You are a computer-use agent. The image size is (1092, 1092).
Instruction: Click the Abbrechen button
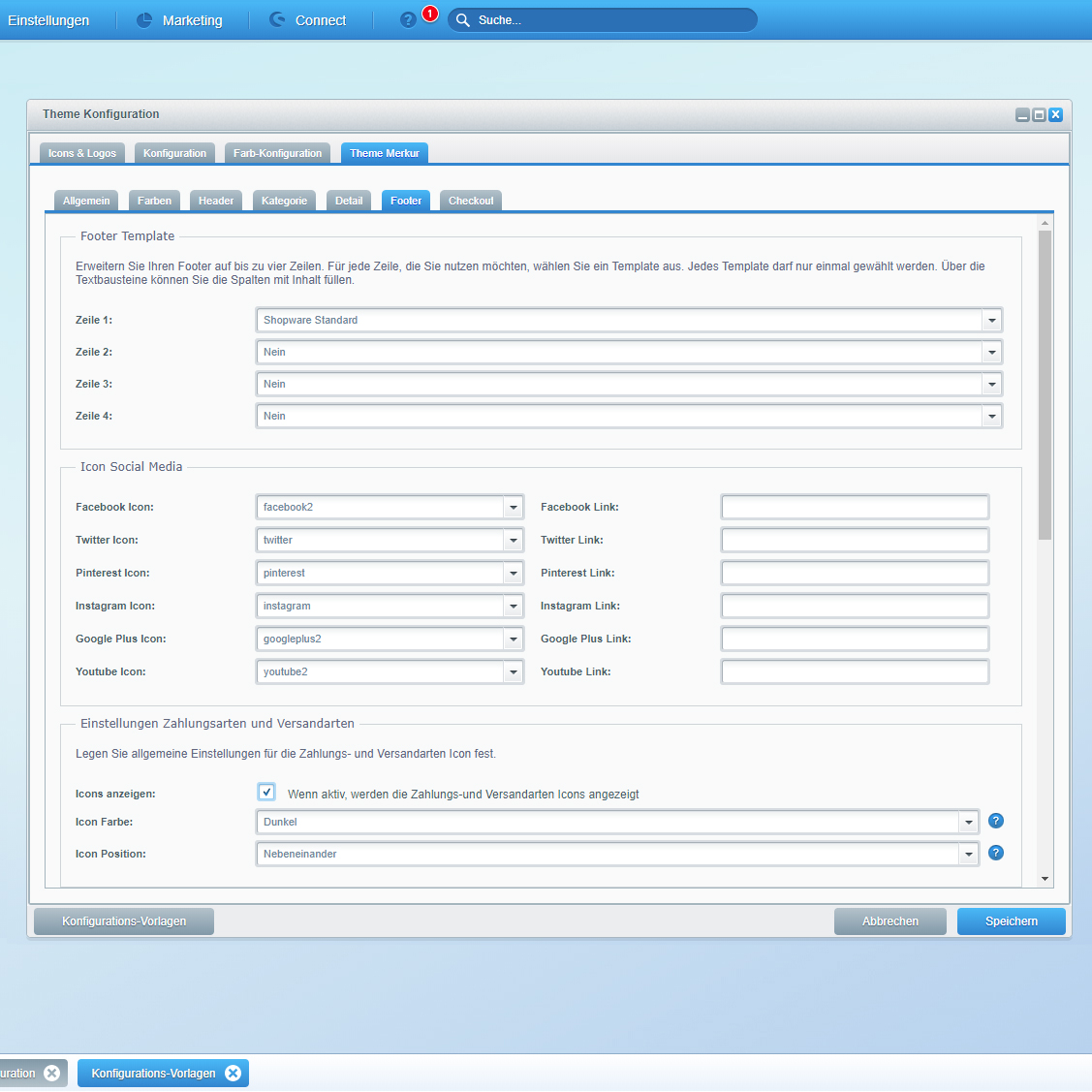[x=889, y=921]
